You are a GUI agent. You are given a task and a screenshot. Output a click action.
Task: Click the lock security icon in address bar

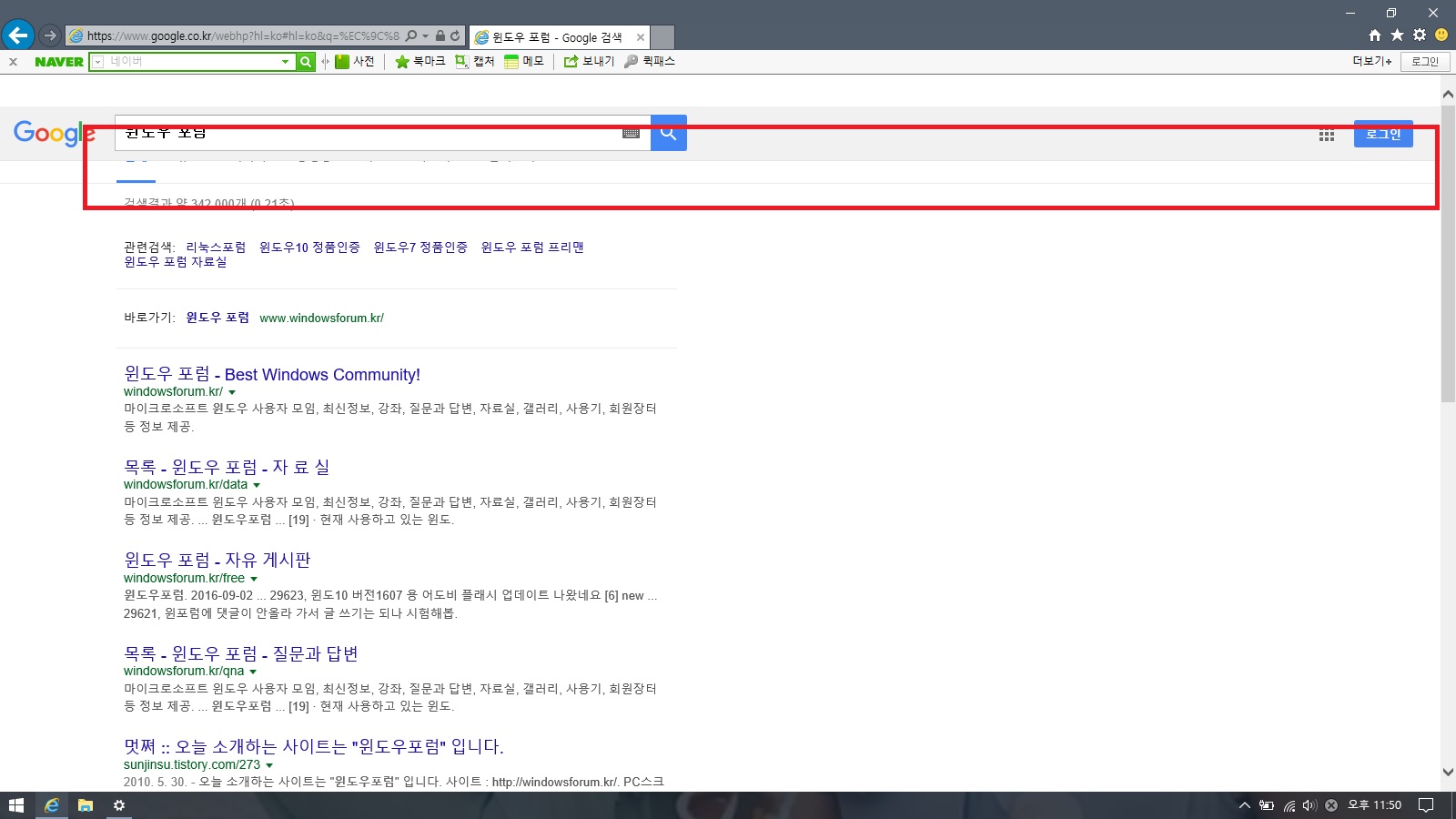point(440,35)
